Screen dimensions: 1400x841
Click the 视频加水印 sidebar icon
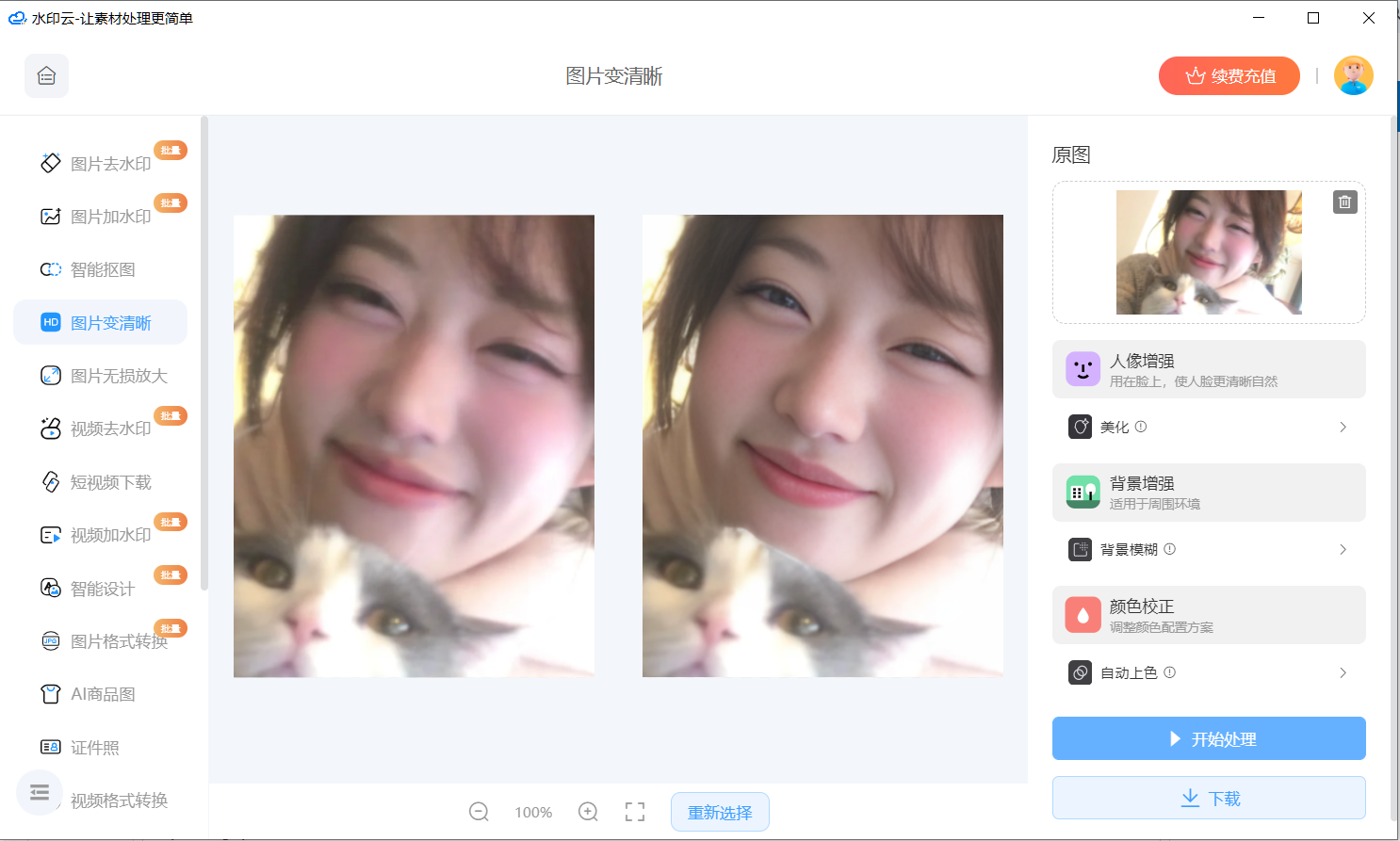pyautogui.click(x=51, y=535)
